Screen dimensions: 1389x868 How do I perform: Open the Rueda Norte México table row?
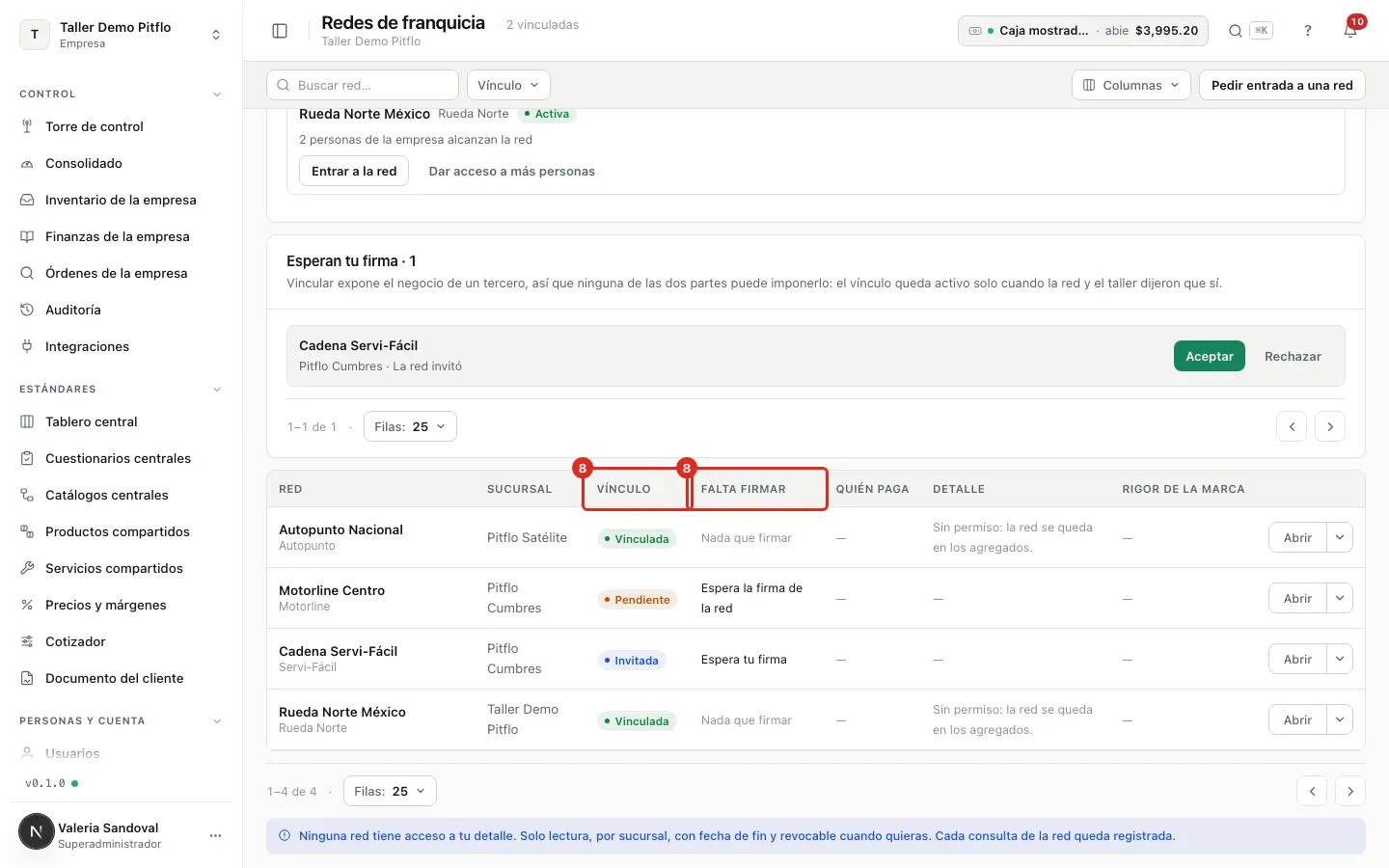pos(816,719)
